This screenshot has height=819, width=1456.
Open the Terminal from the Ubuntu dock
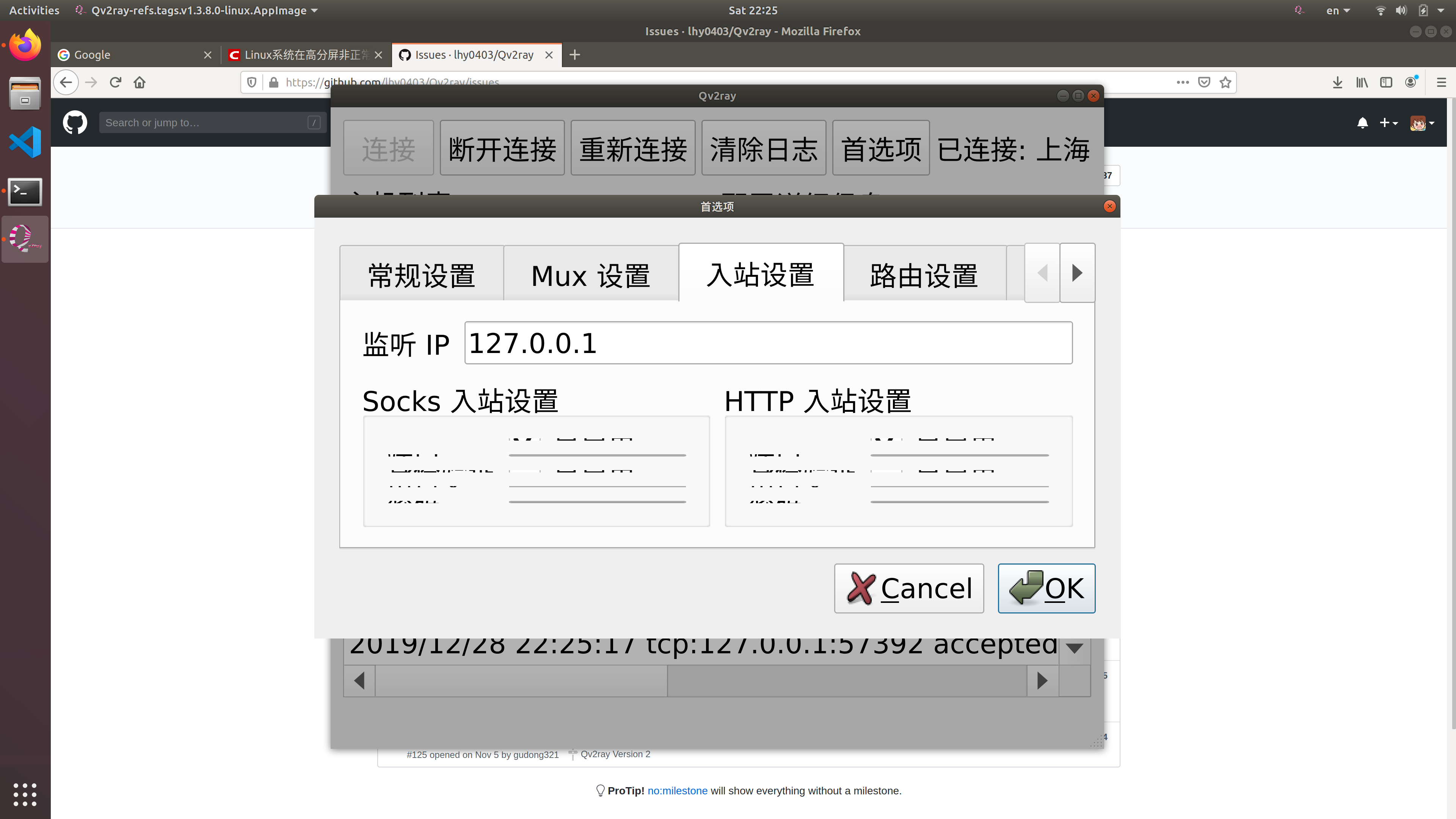pyautogui.click(x=25, y=191)
